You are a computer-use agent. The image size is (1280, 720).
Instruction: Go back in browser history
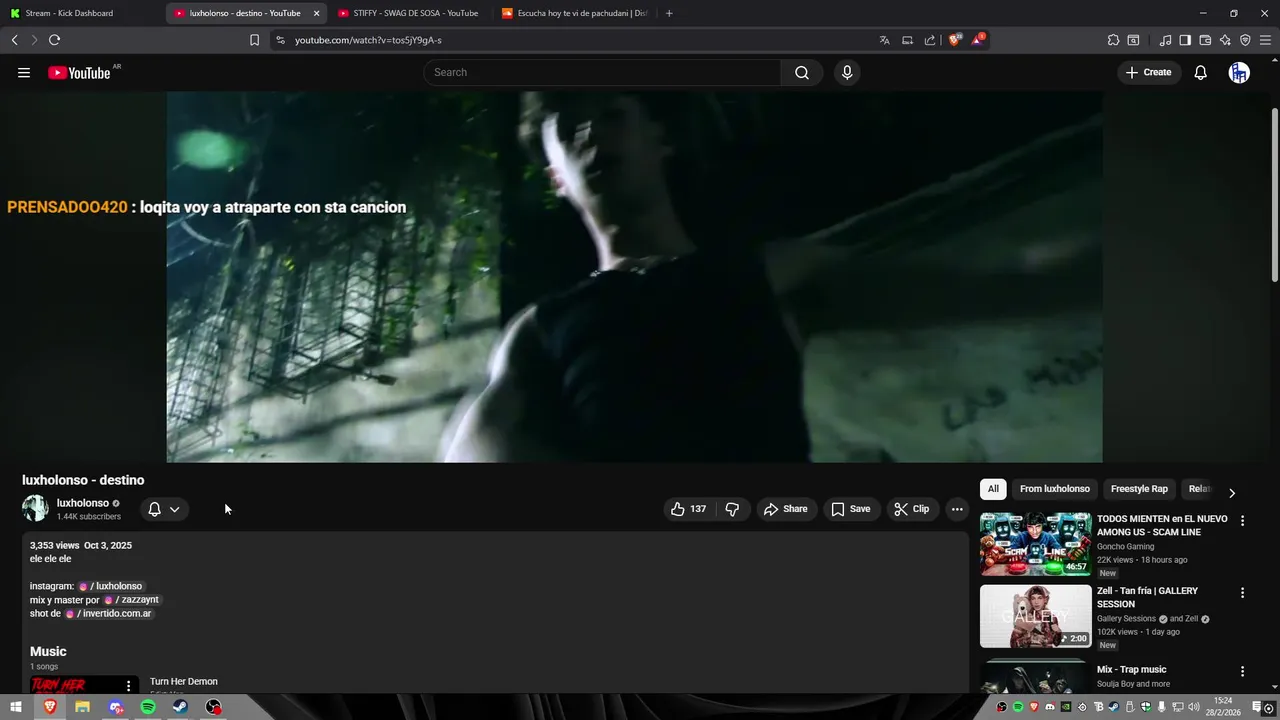(14, 40)
